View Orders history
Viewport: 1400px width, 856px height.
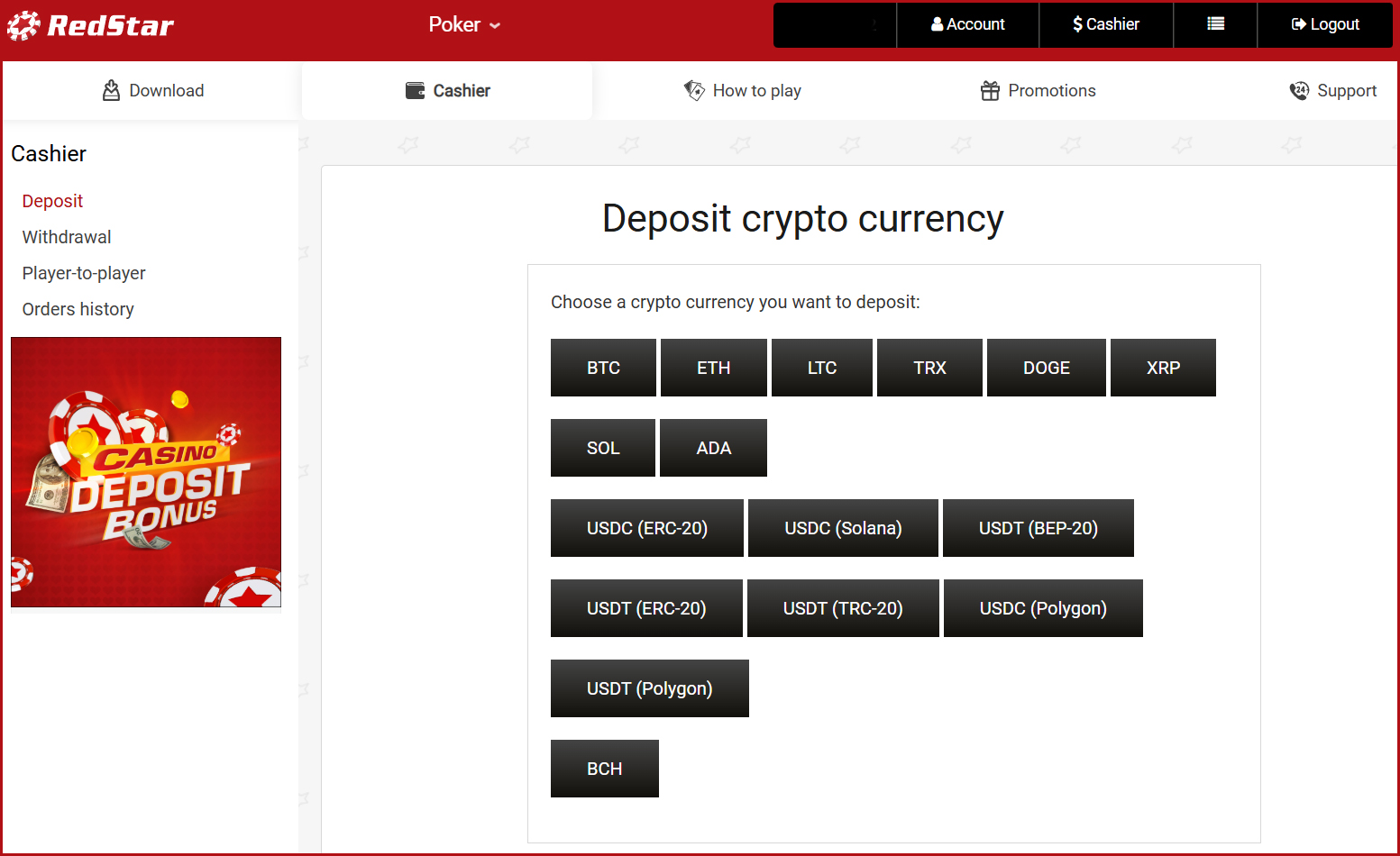pos(78,309)
